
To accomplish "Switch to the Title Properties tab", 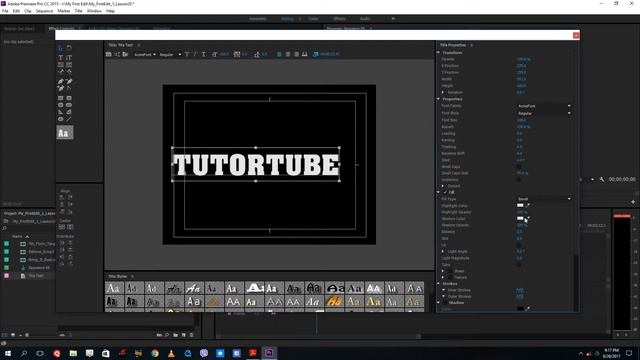I will 453,45.
